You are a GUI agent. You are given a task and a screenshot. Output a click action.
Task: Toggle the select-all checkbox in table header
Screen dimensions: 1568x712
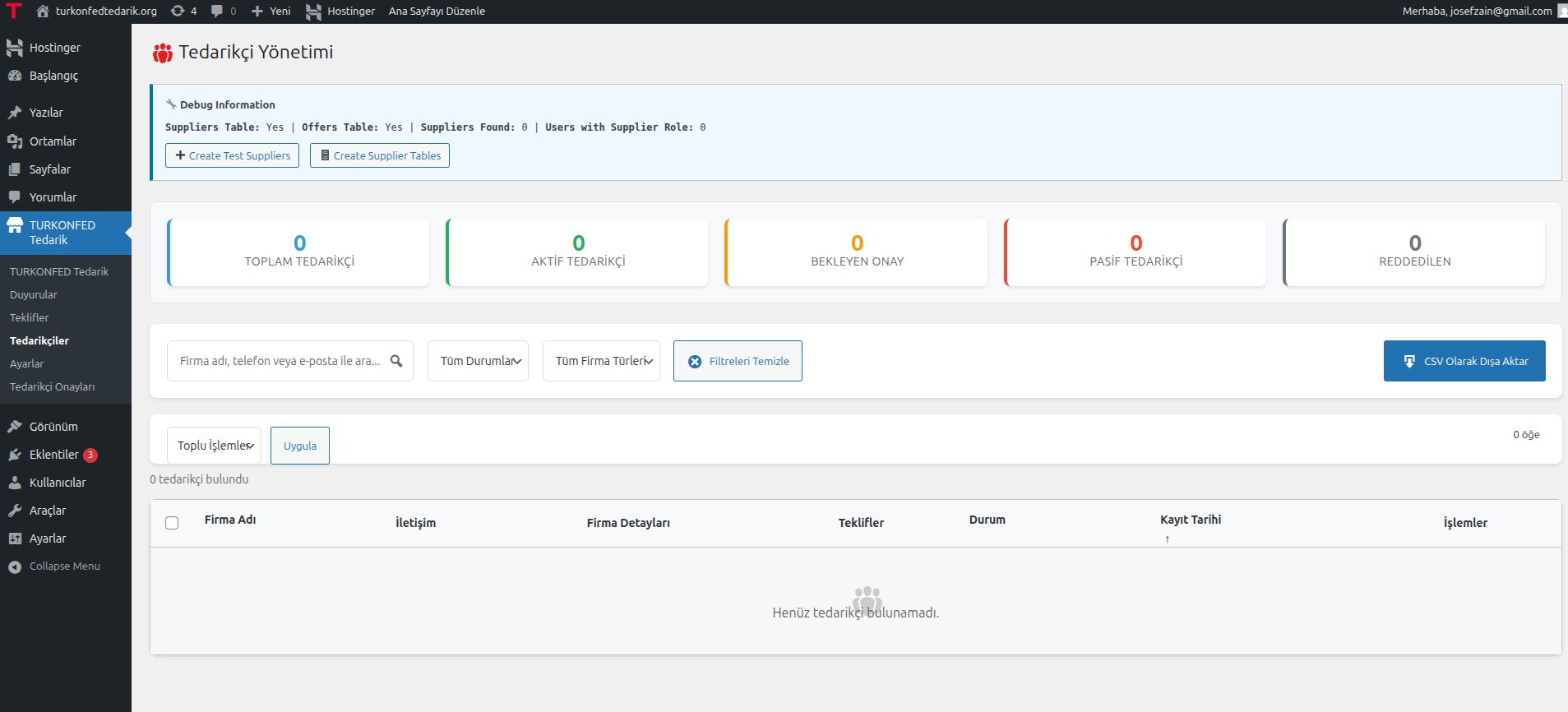pyautogui.click(x=172, y=523)
